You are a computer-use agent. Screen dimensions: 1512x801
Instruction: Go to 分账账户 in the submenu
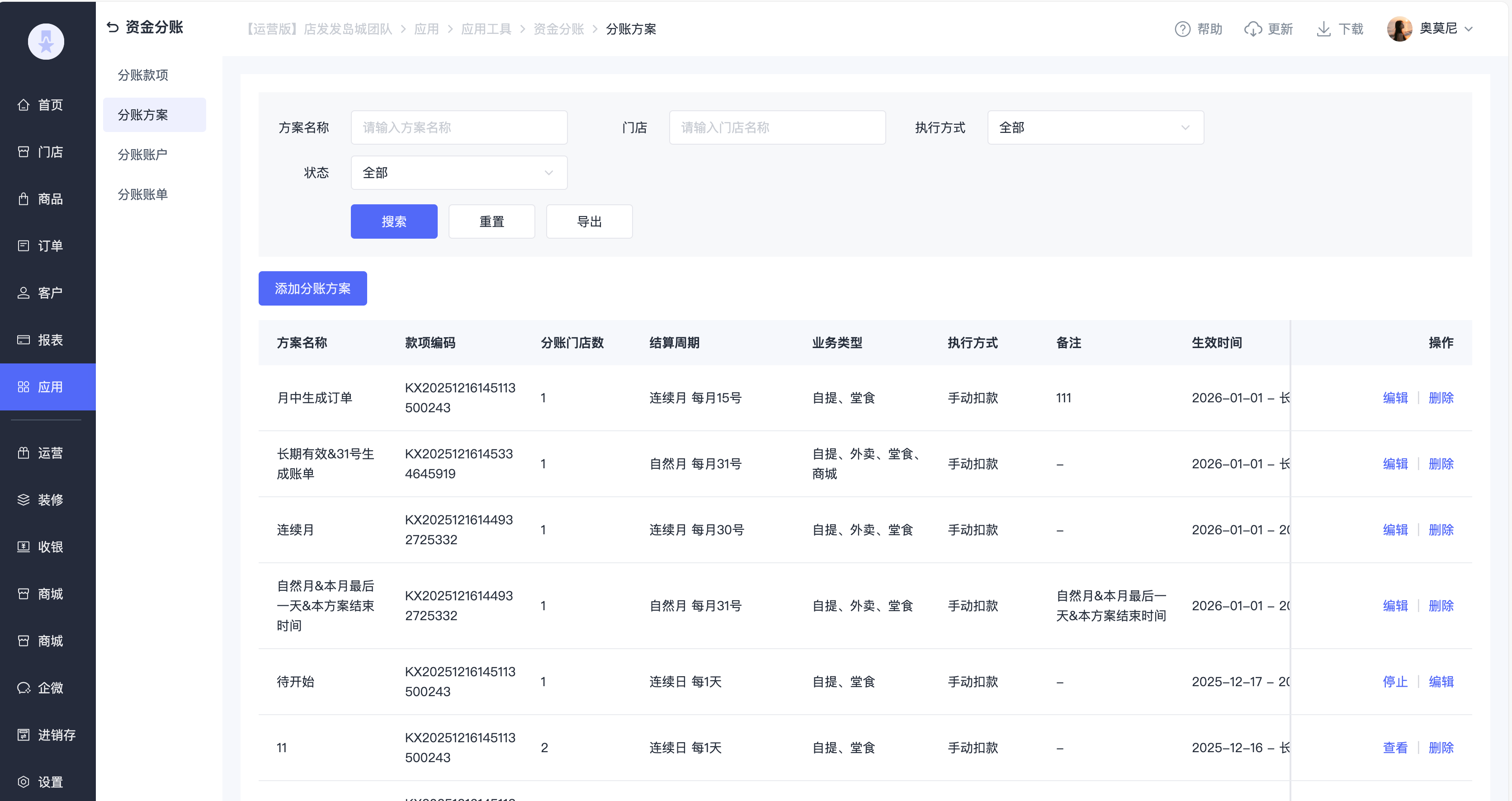point(142,154)
